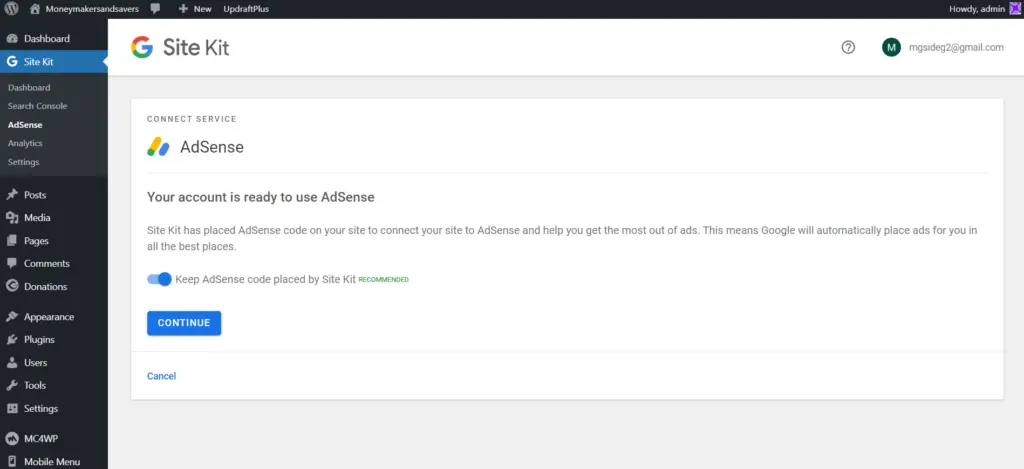Click the Site Kit Google logo header
The image size is (1024, 469).
point(180,47)
